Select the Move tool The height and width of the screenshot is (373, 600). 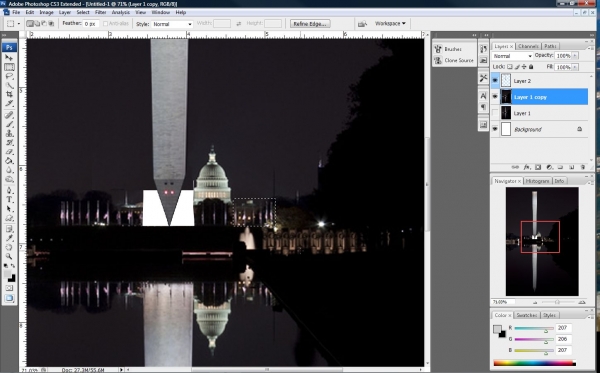point(9,58)
